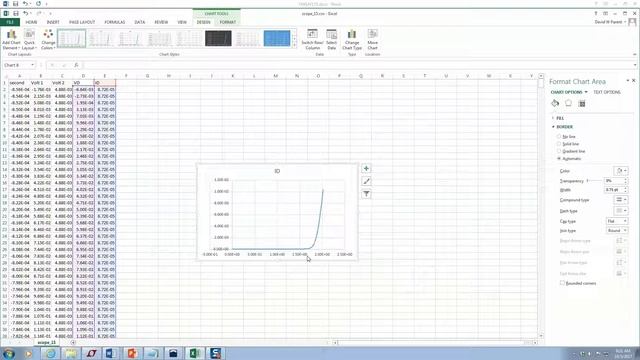Viewport: 640px width, 360px height.
Task: Click the vertical scrollbar of sheet
Action: tap(541, 206)
